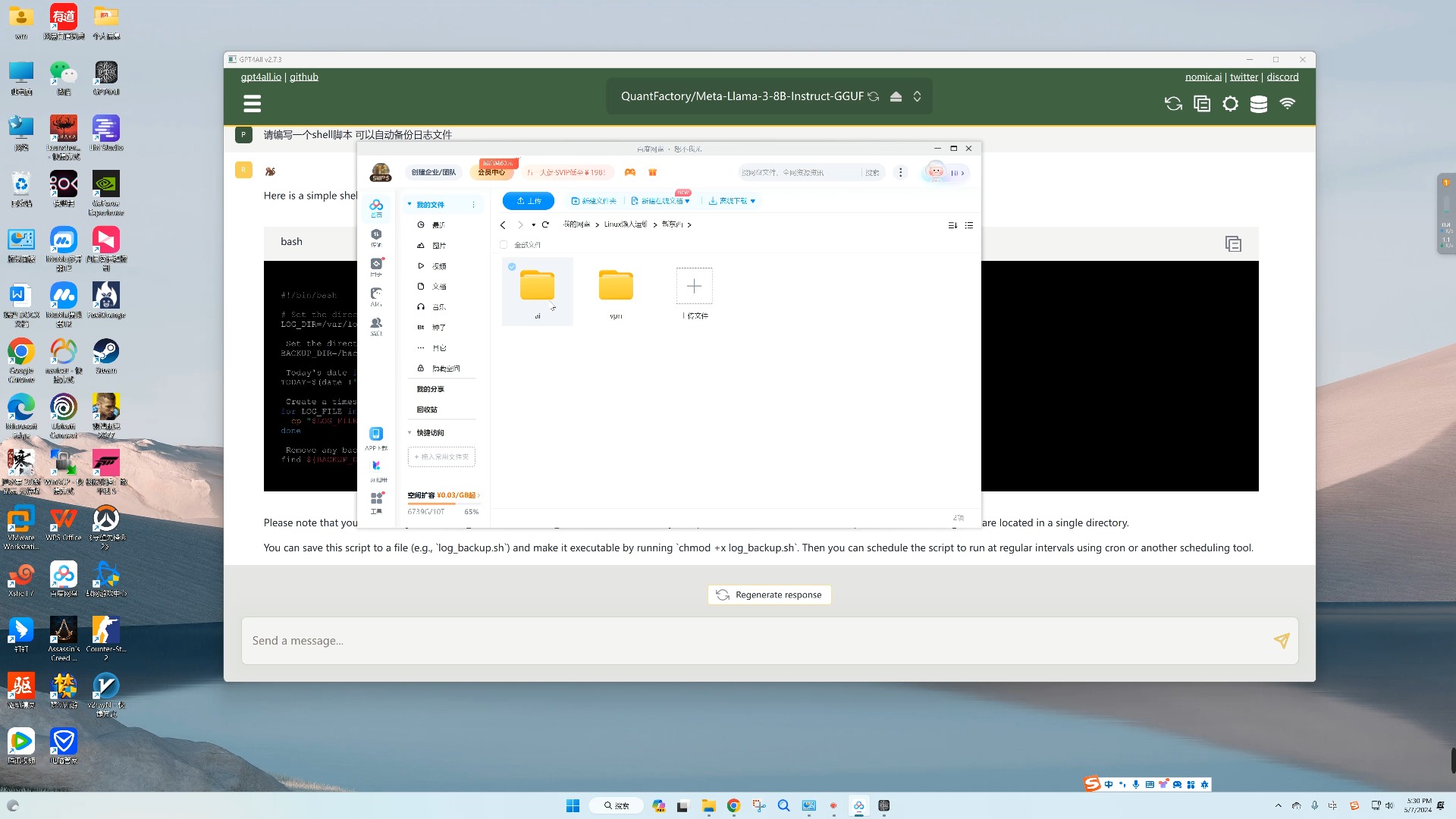This screenshot has width=1456, height=819.
Task: Open the friends sidebar icon
Action: click(x=376, y=326)
